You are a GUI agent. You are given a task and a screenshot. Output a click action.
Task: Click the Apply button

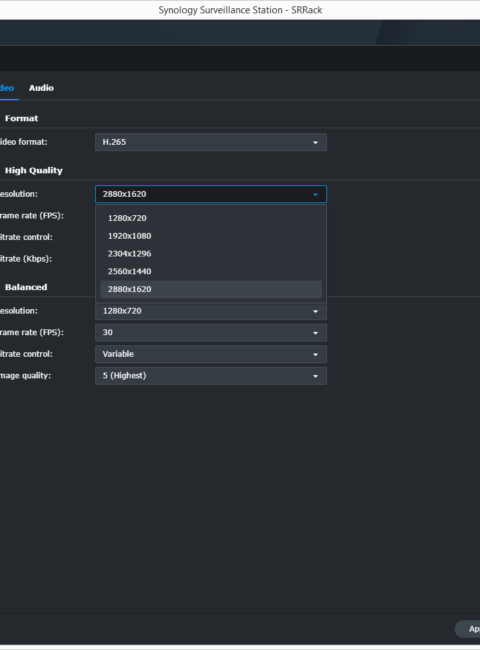coord(468,629)
